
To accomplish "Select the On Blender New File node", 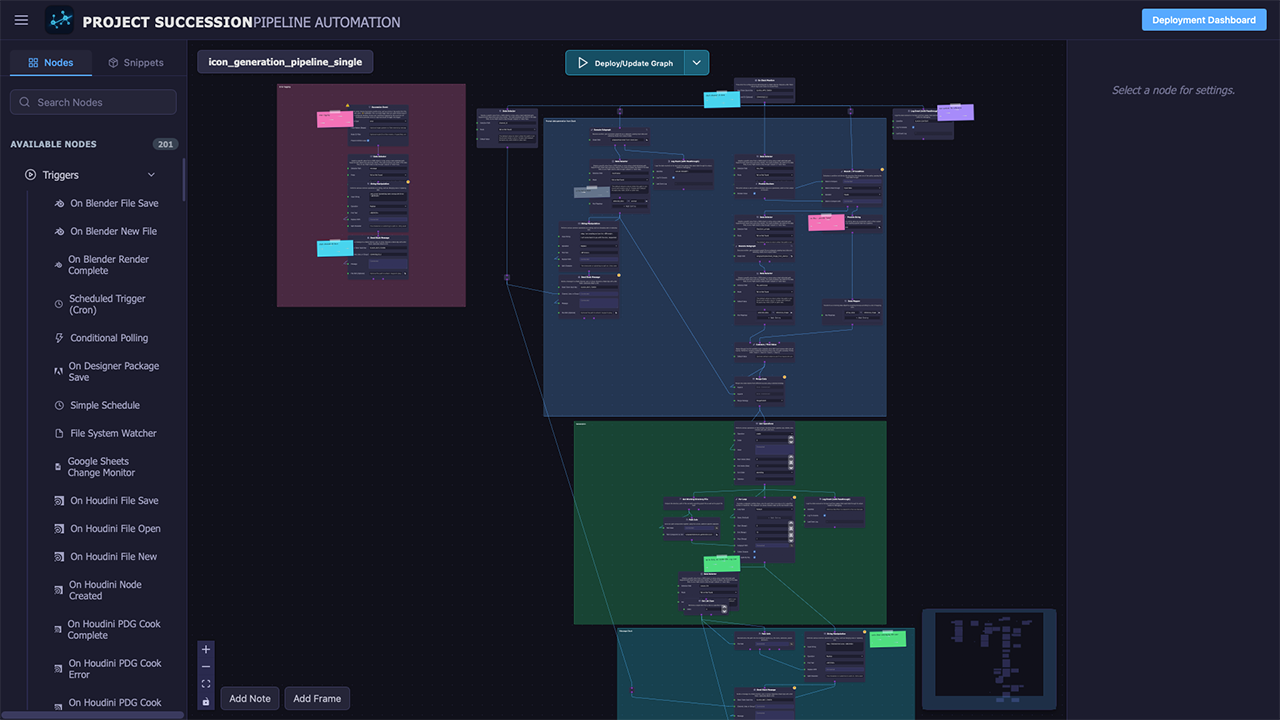I will pyautogui.click(x=105, y=231).
